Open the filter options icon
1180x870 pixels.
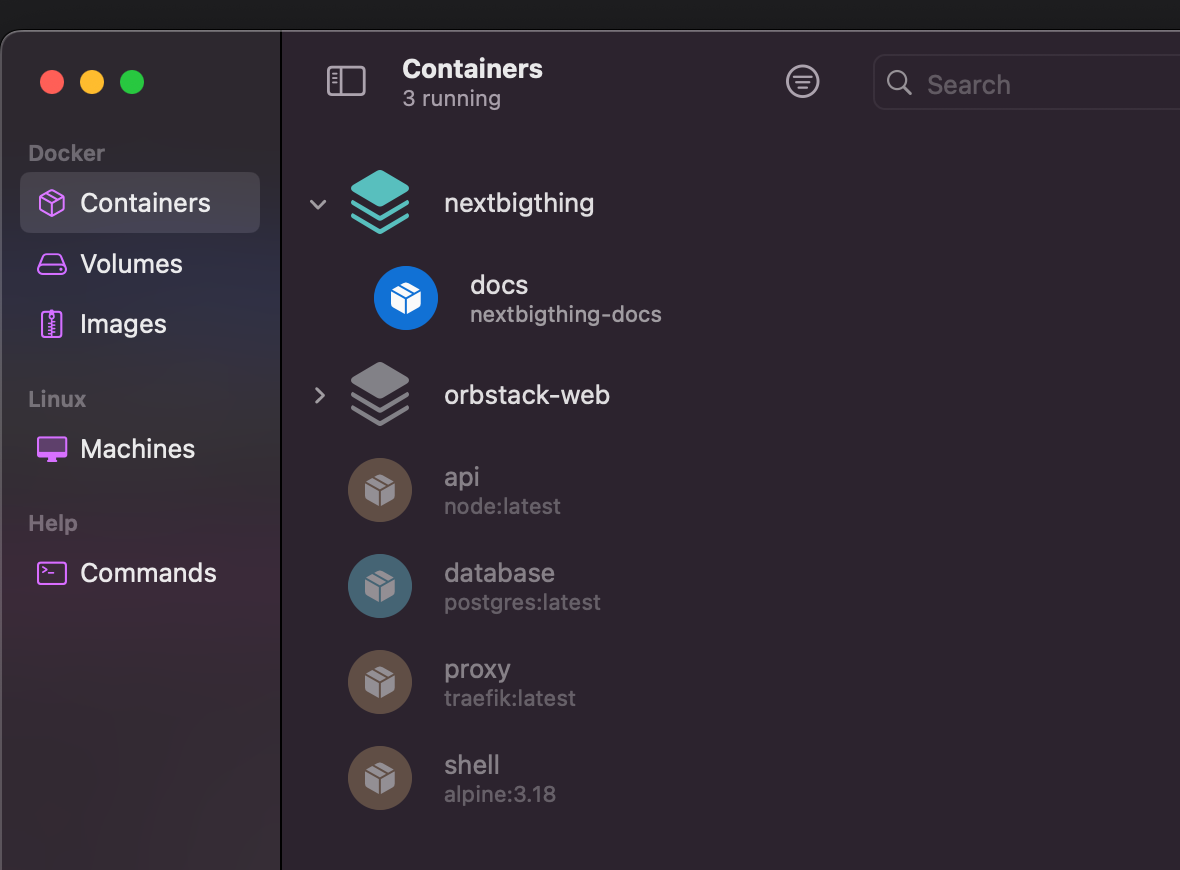pos(802,81)
